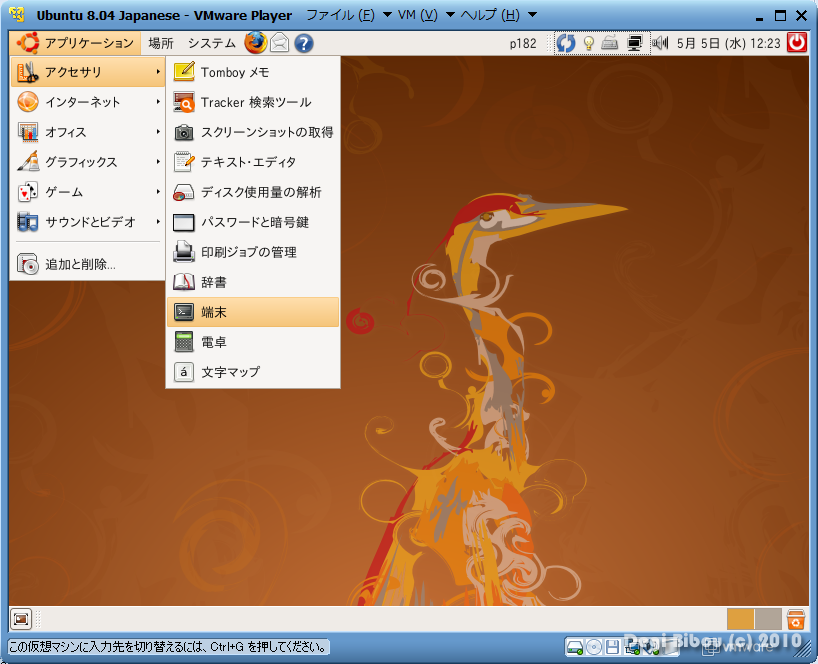Click the VMware network adapter status icon

point(633,648)
